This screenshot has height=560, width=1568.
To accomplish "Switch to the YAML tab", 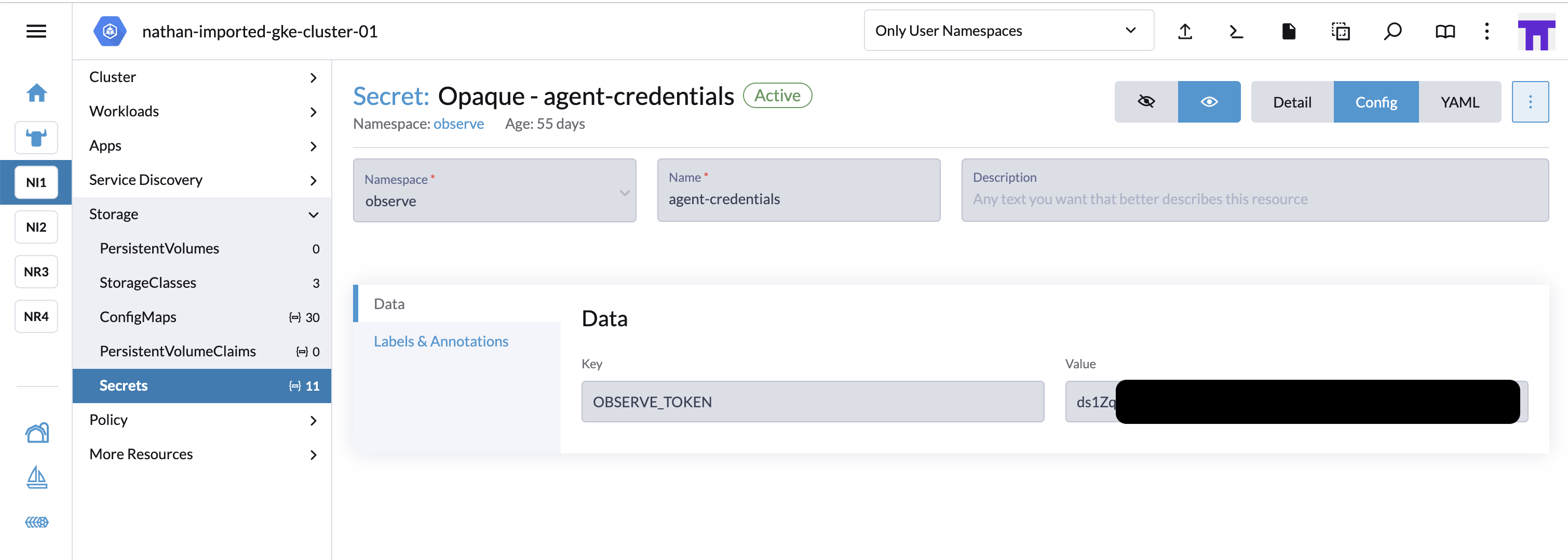I will (1459, 102).
